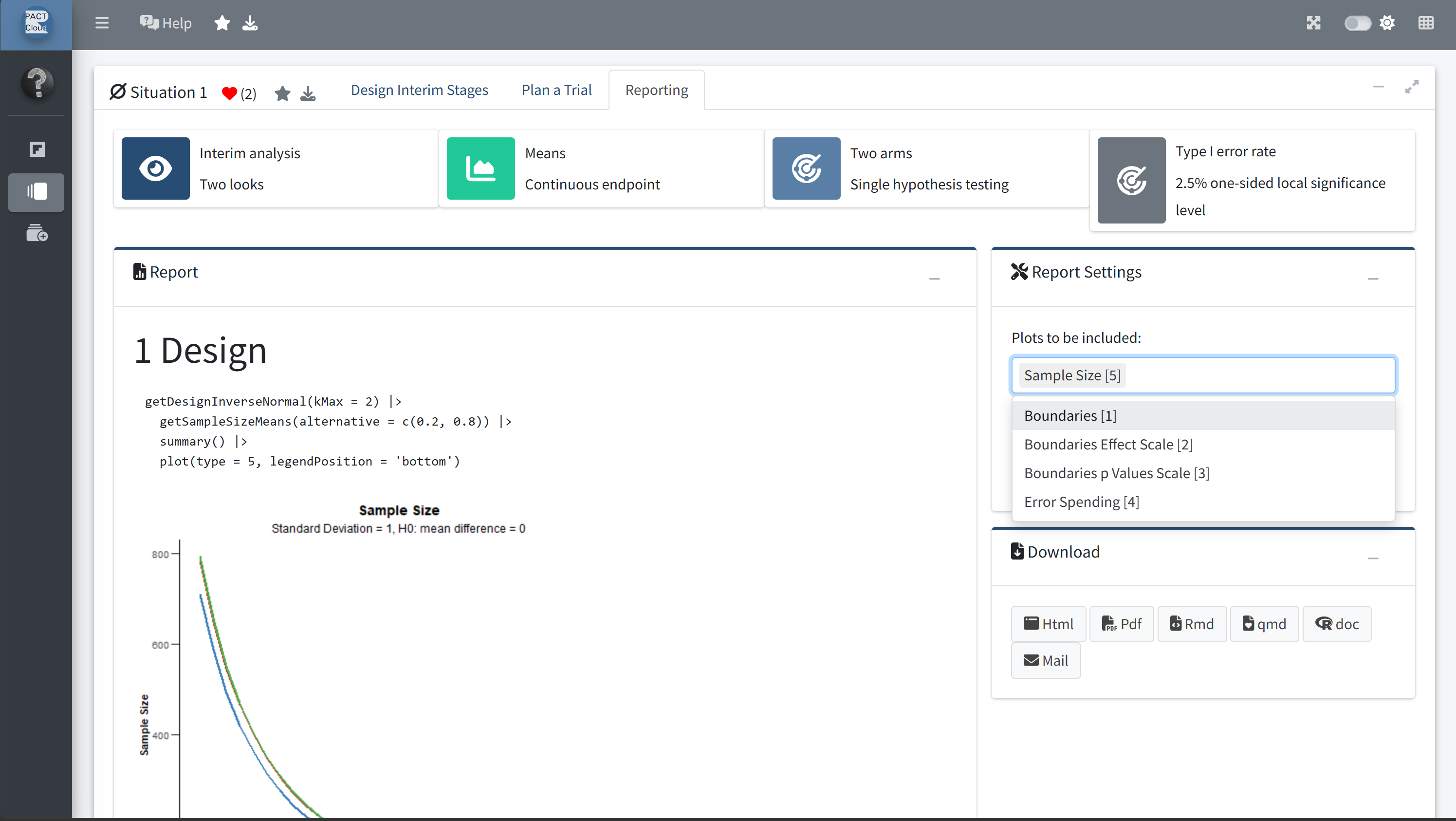
Task: Click the red heart likes icon
Action: tap(229, 93)
